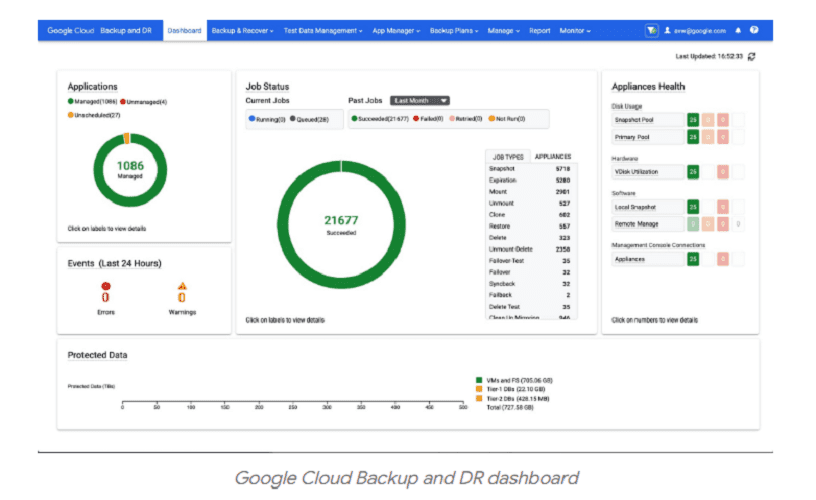Open VDisk Utilization red 0 count
This screenshot has height=500, width=816.
pyautogui.click(x=723, y=172)
